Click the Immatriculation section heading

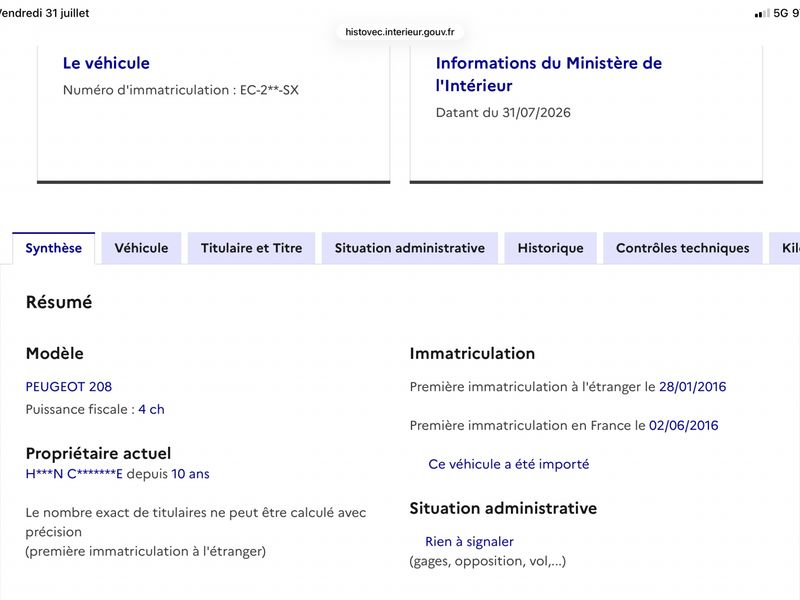point(472,354)
